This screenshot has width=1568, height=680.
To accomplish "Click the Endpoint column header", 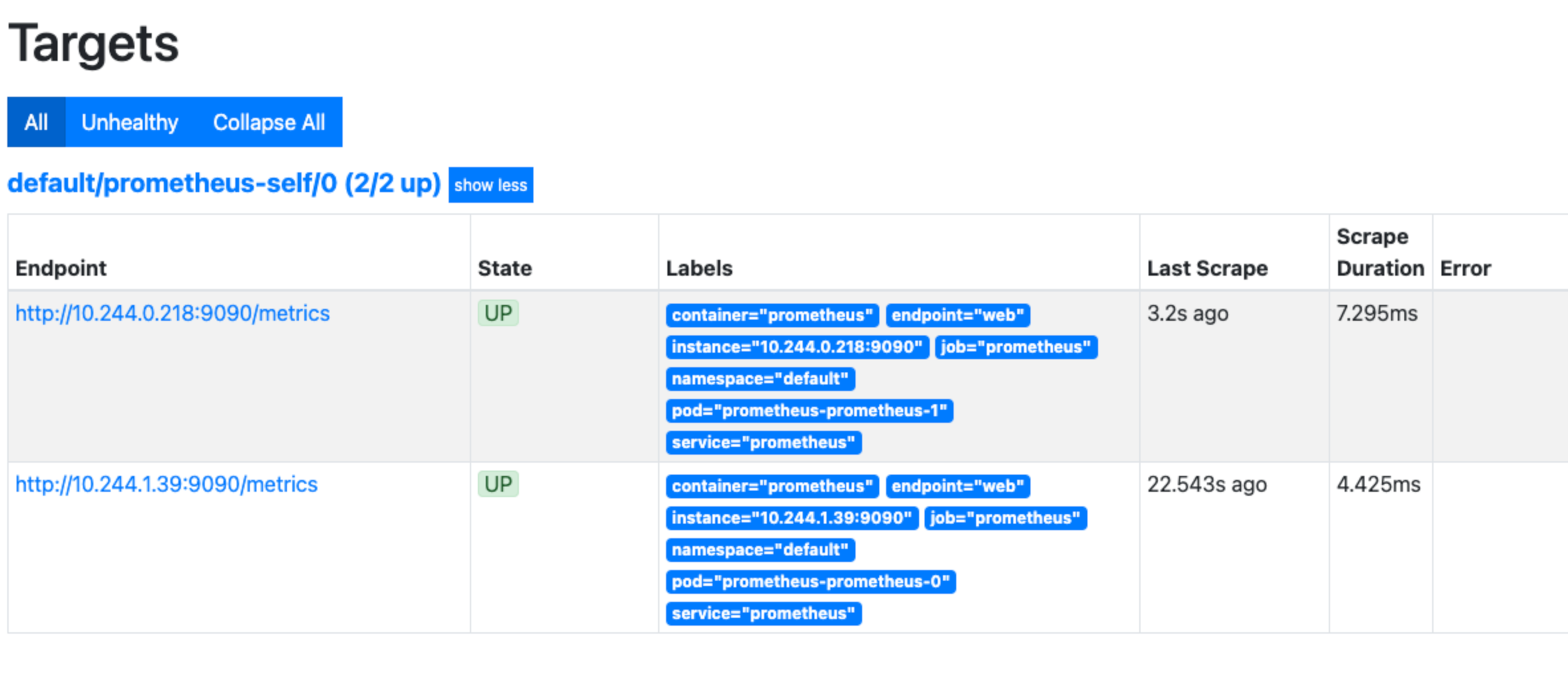I will point(61,268).
